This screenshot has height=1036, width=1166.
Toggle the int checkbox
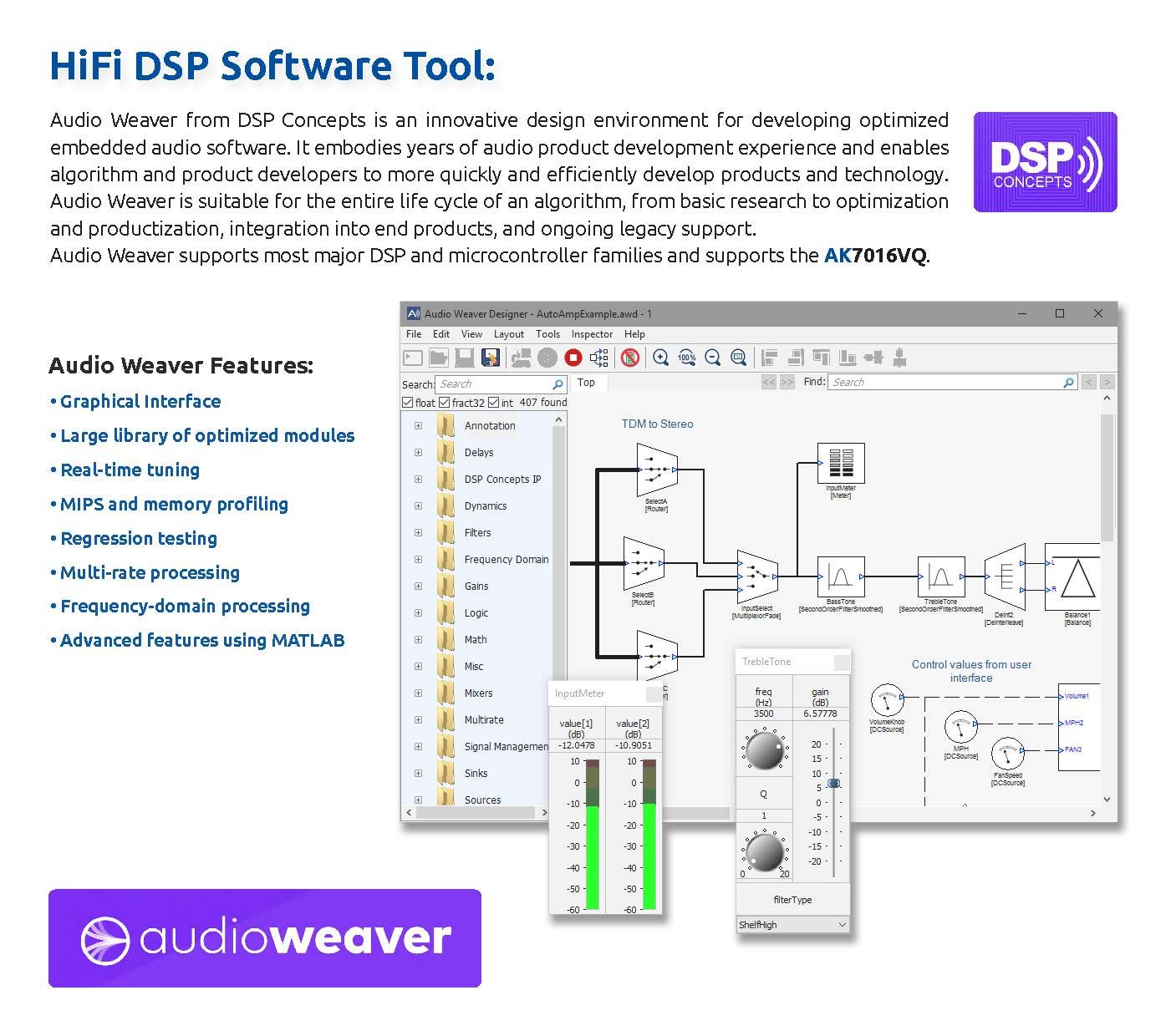tap(494, 403)
